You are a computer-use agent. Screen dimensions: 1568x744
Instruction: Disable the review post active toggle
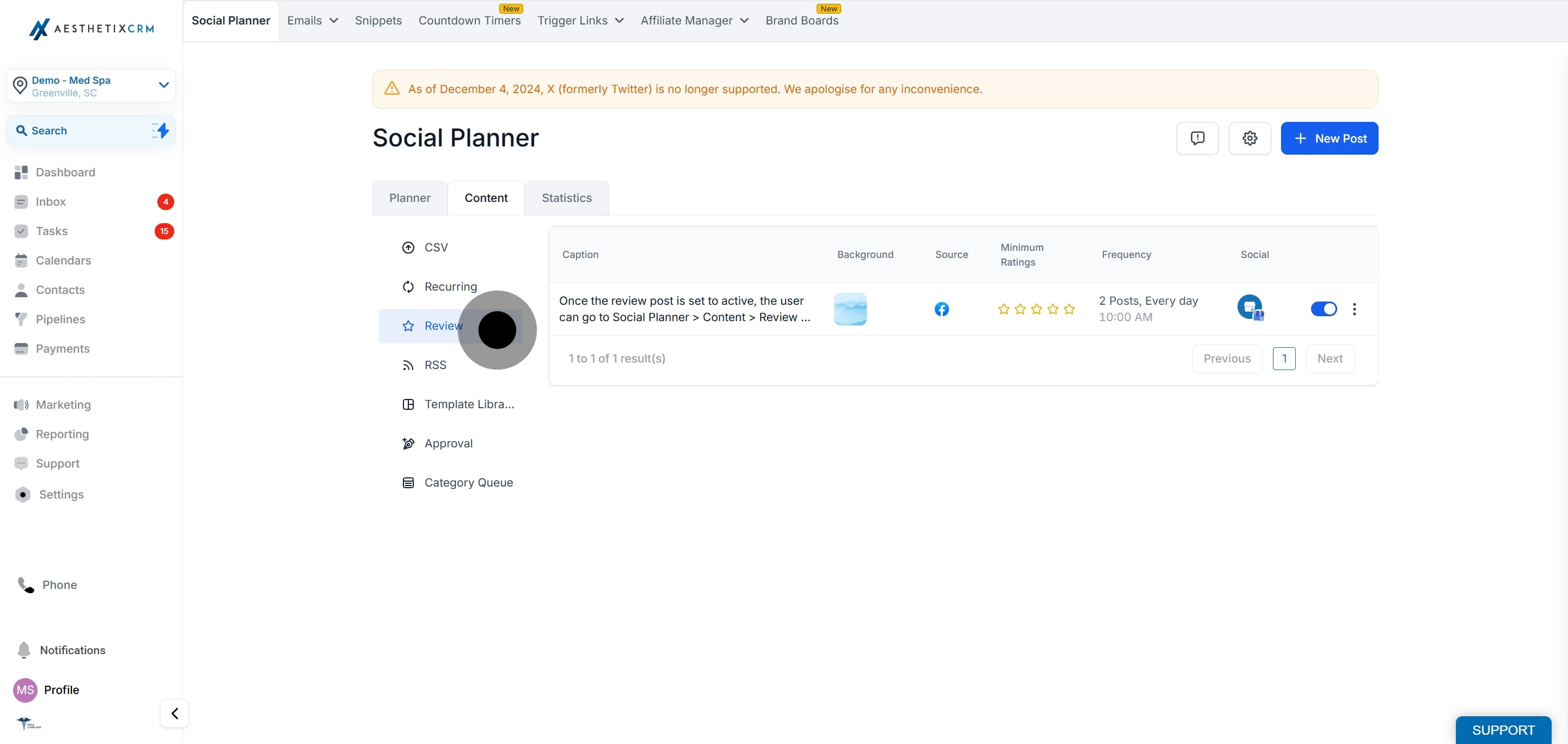[x=1324, y=309]
